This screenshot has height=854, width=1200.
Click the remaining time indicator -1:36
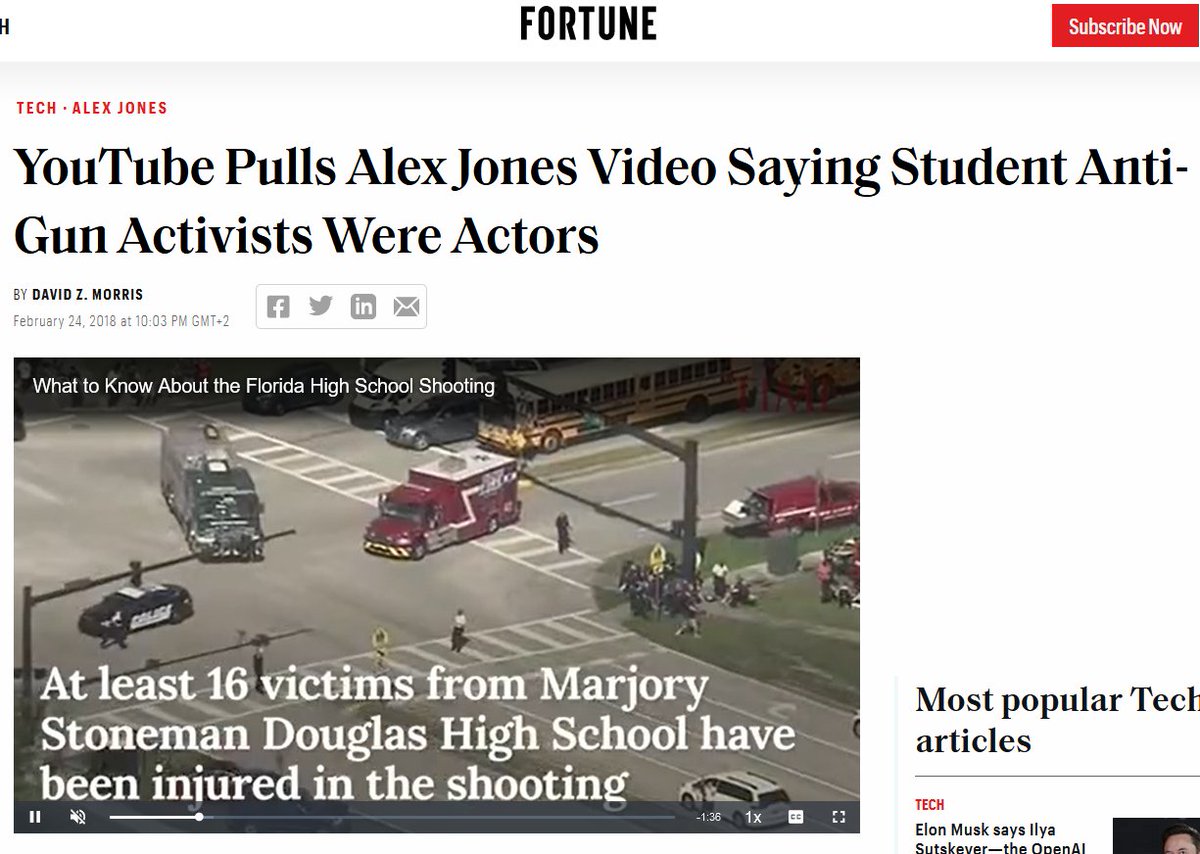coord(709,817)
